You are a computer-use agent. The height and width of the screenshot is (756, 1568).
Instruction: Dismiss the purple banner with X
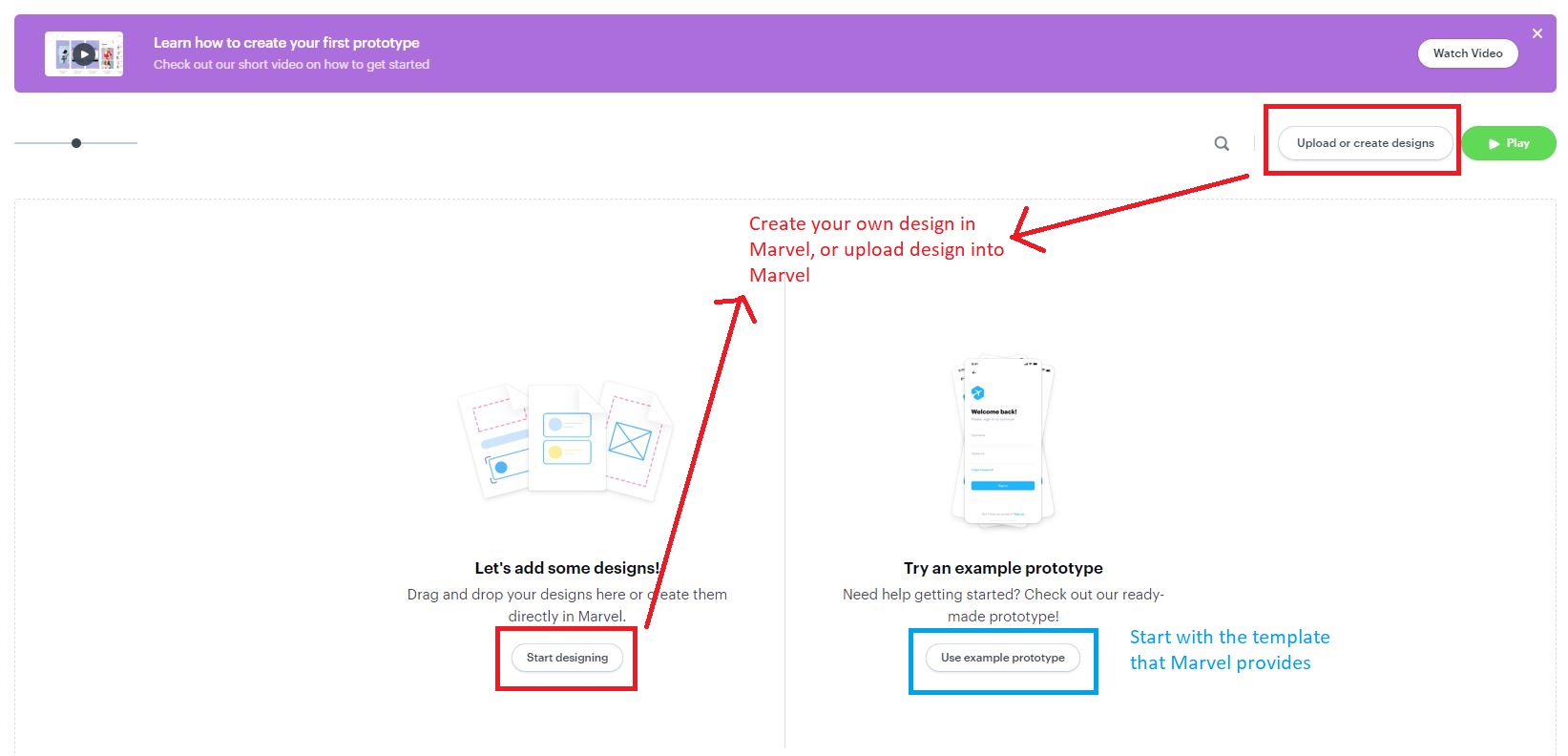coord(1537,33)
